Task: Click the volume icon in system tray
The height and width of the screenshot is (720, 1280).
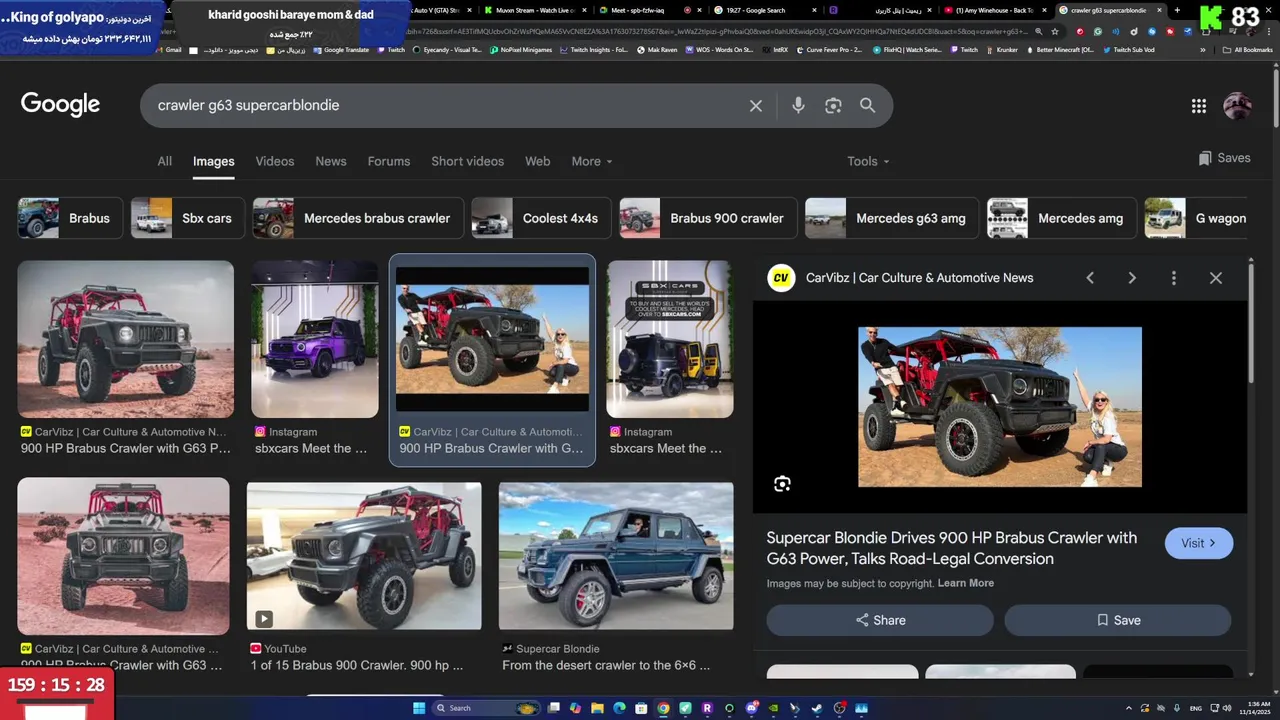Action: point(1229,708)
